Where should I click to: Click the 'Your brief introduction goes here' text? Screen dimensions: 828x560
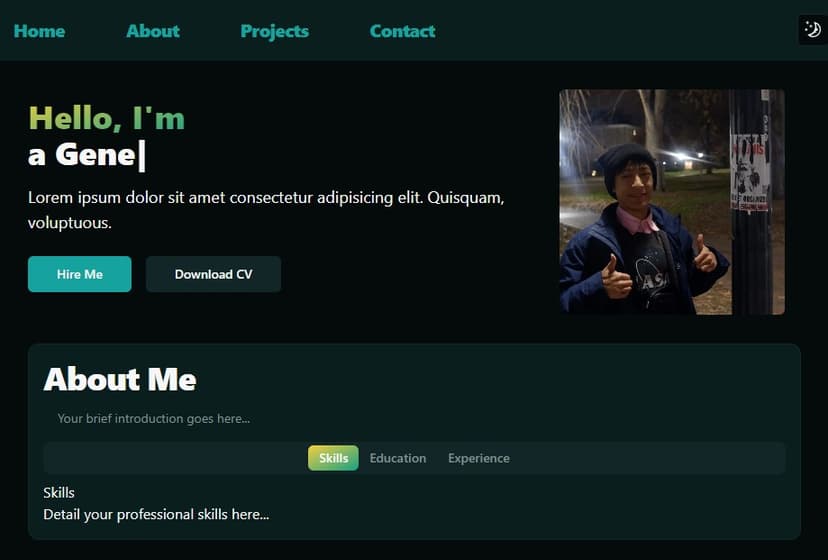tap(154, 419)
